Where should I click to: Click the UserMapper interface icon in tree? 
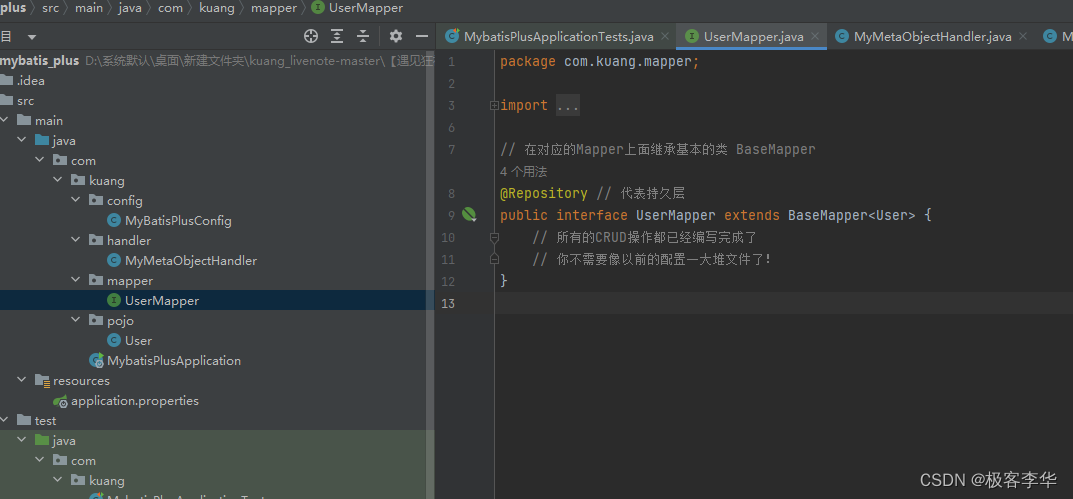pyautogui.click(x=114, y=300)
